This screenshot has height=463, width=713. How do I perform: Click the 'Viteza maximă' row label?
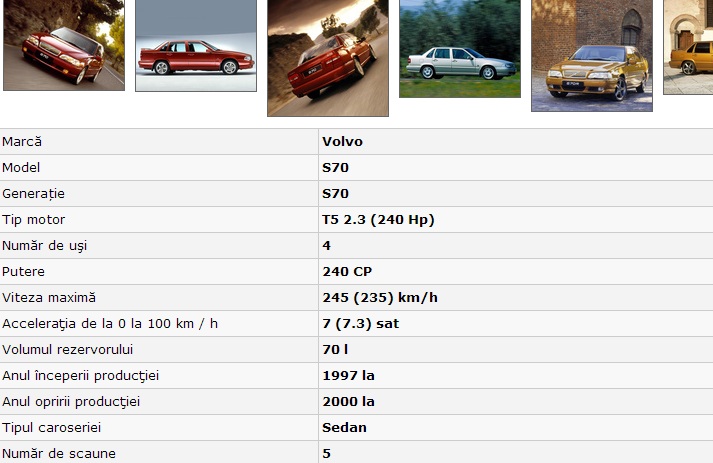pyautogui.click(x=49, y=297)
